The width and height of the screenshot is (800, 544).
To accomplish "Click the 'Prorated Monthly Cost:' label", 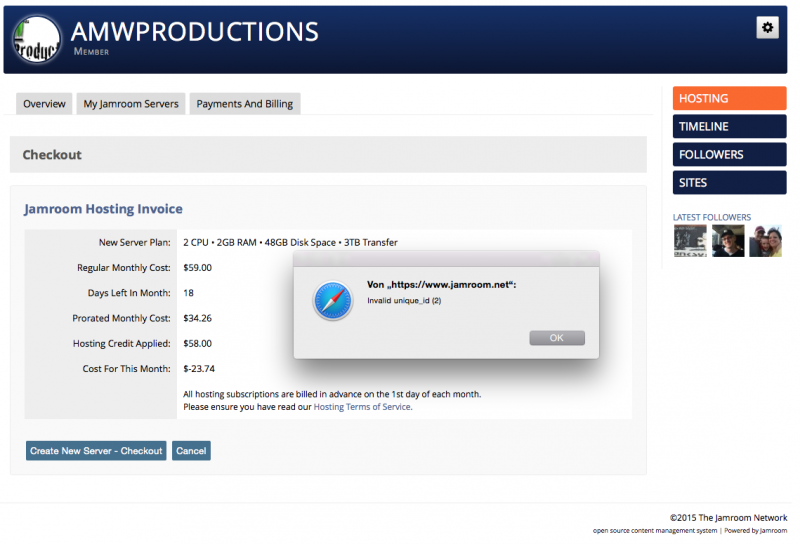I will (121, 318).
